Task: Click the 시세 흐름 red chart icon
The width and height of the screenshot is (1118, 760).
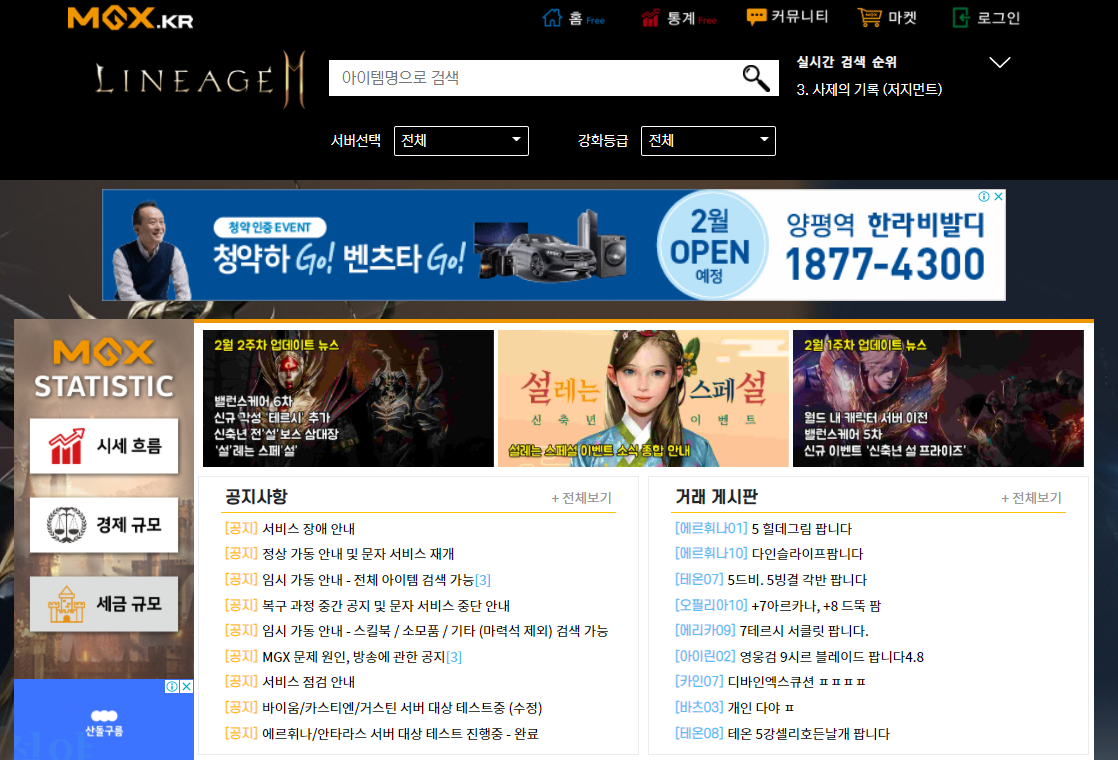Action: point(66,446)
